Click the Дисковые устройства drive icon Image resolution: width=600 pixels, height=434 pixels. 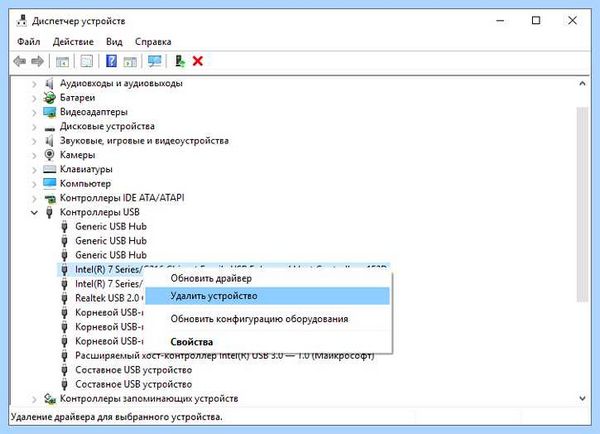coord(49,128)
